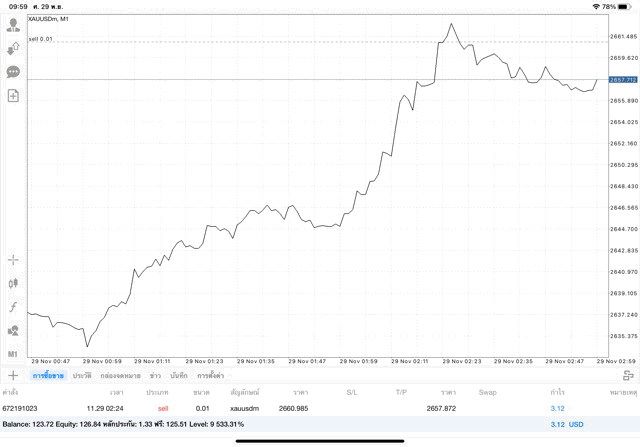Enable the crosshair tool

[x=13, y=260]
